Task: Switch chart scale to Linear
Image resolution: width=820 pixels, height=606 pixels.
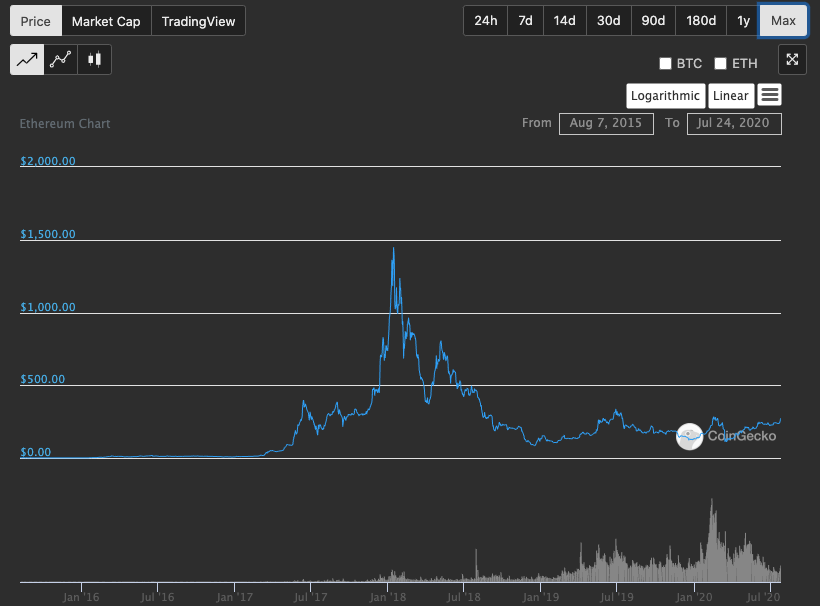Action: pyautogui.click(x=731, y=96)
